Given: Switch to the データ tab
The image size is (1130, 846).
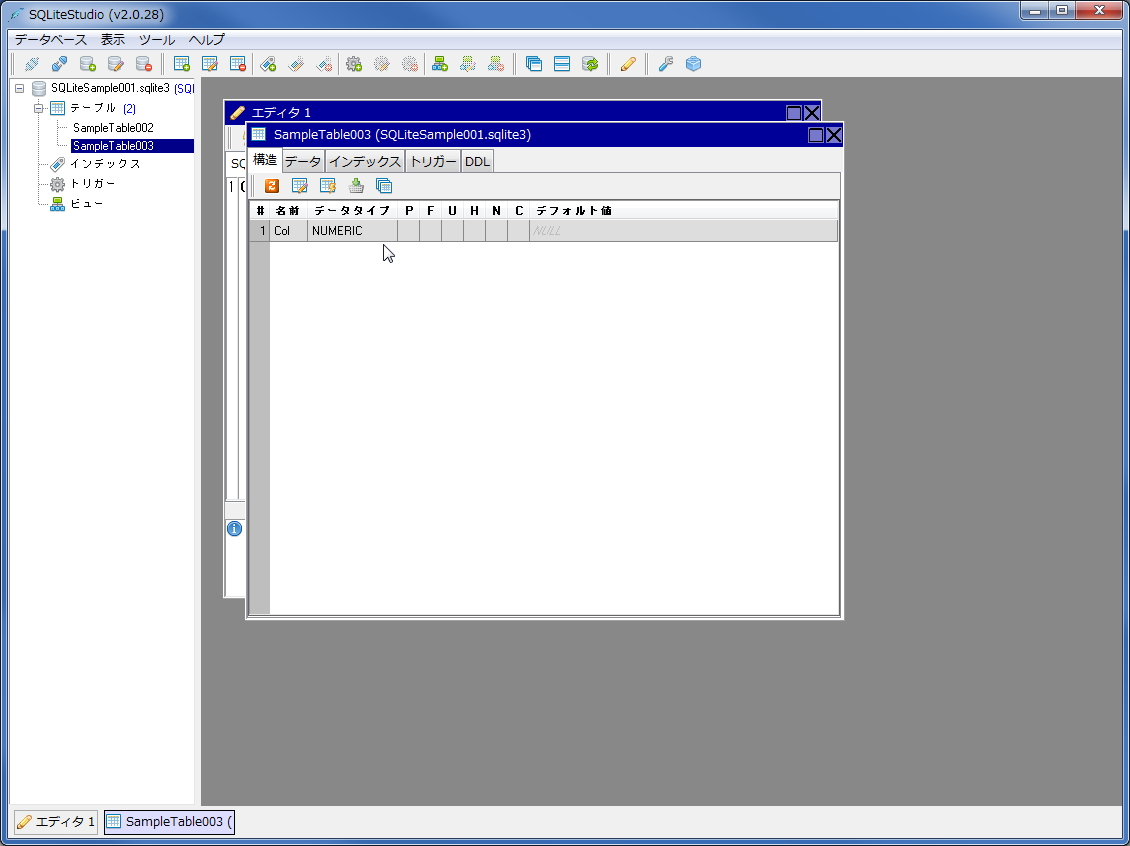Looking at the screenshot, I should [x=303, y=161].
